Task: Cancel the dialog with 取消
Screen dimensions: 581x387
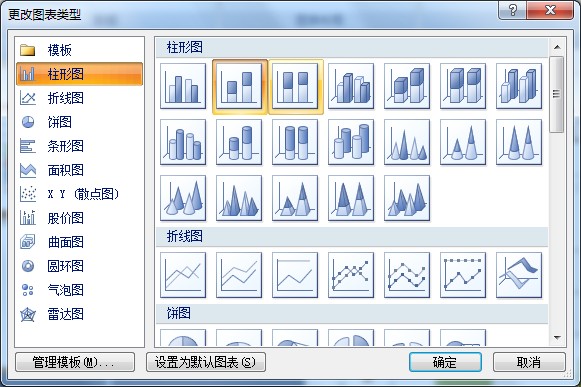Action: (x=529, y=362)
